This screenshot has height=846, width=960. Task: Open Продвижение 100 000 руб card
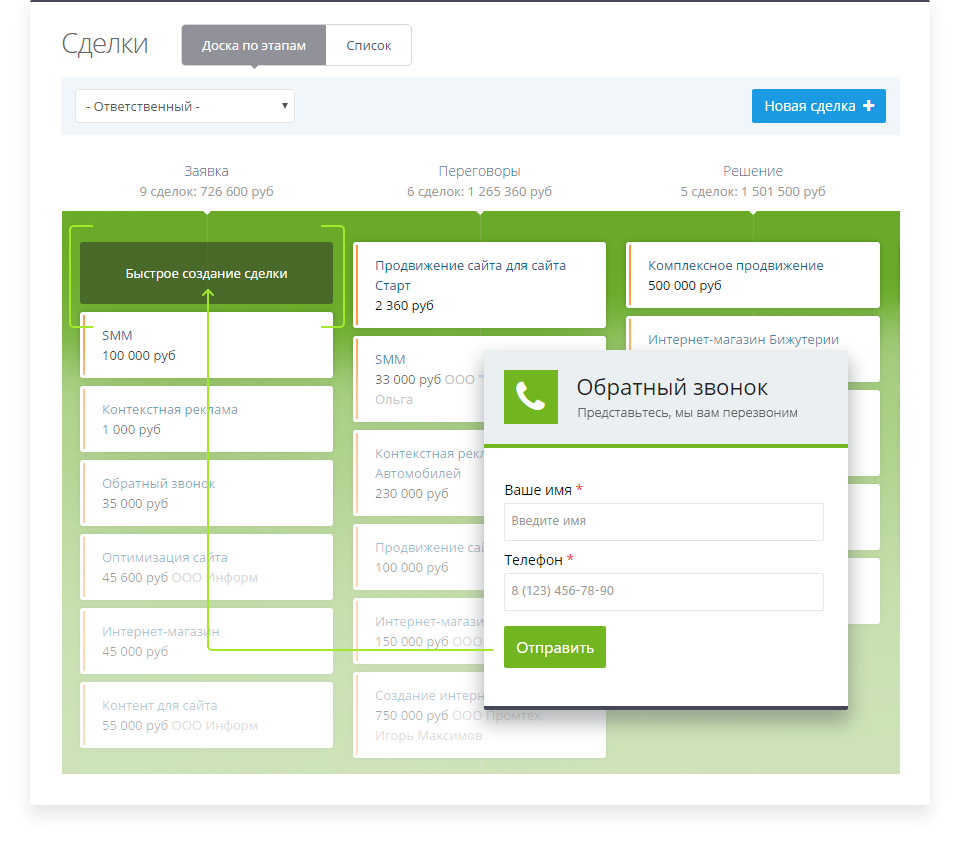(418, 558)
